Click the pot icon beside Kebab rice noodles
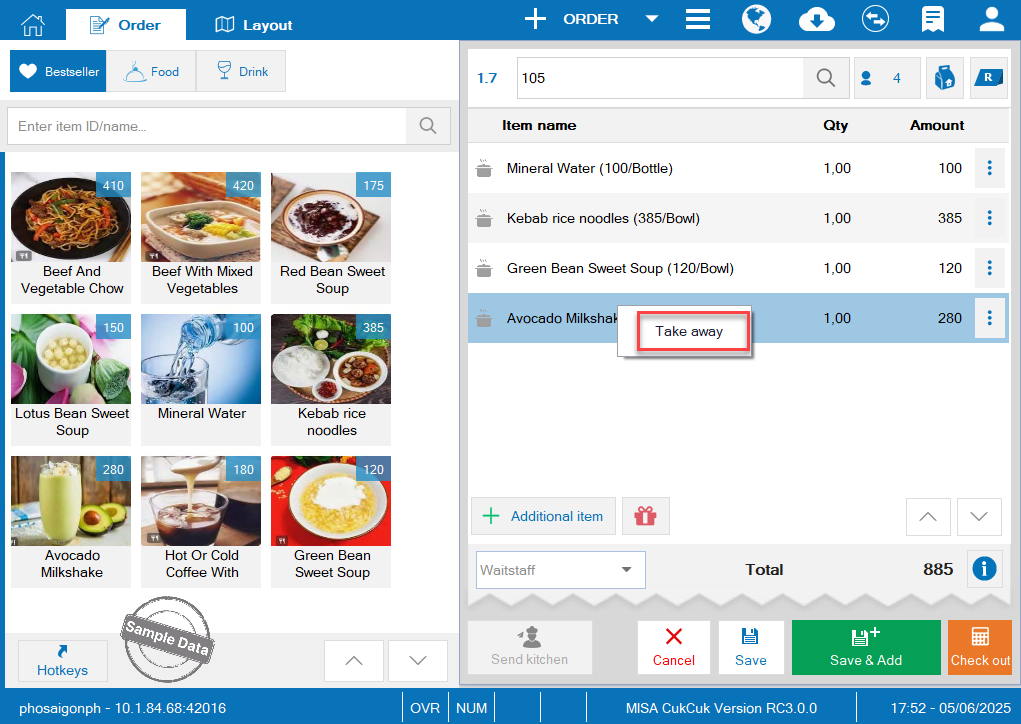The height and width of the screenshot is (724, 1021). pyautogui.click(x=484, y=218)
